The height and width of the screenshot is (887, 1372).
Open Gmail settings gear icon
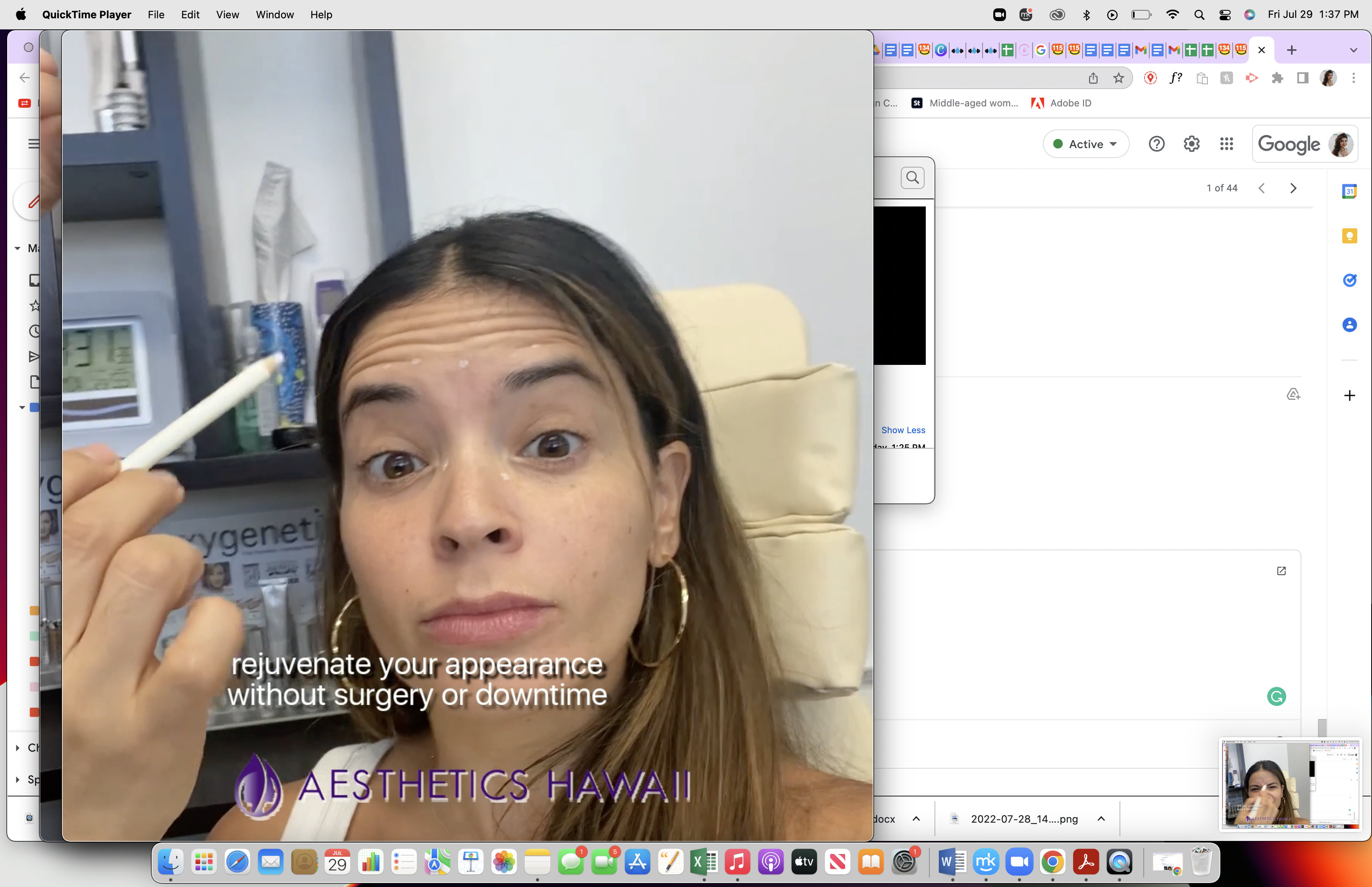click(1191, 144)
